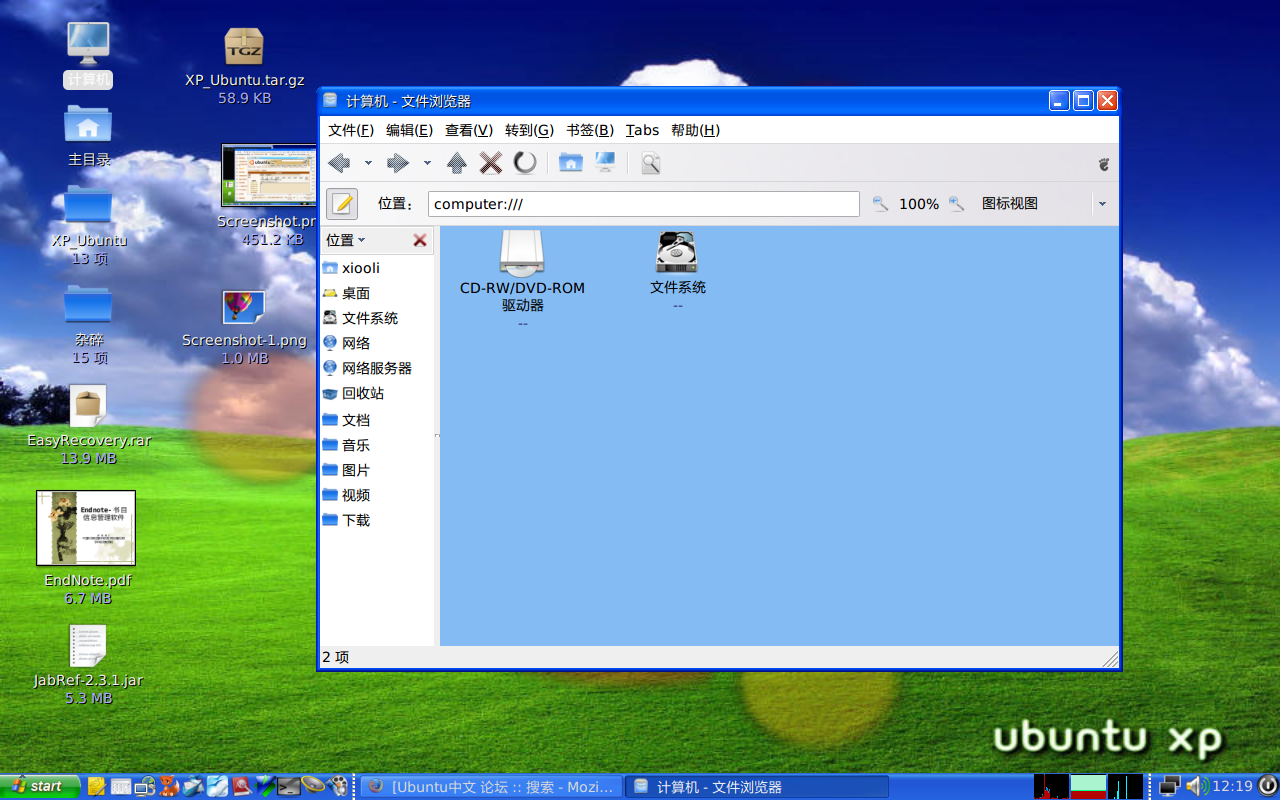Image resolution: width=1280 pixels, height=800 pixels.
Task: Search for files with magnifier icon
Action: [651, 163]
